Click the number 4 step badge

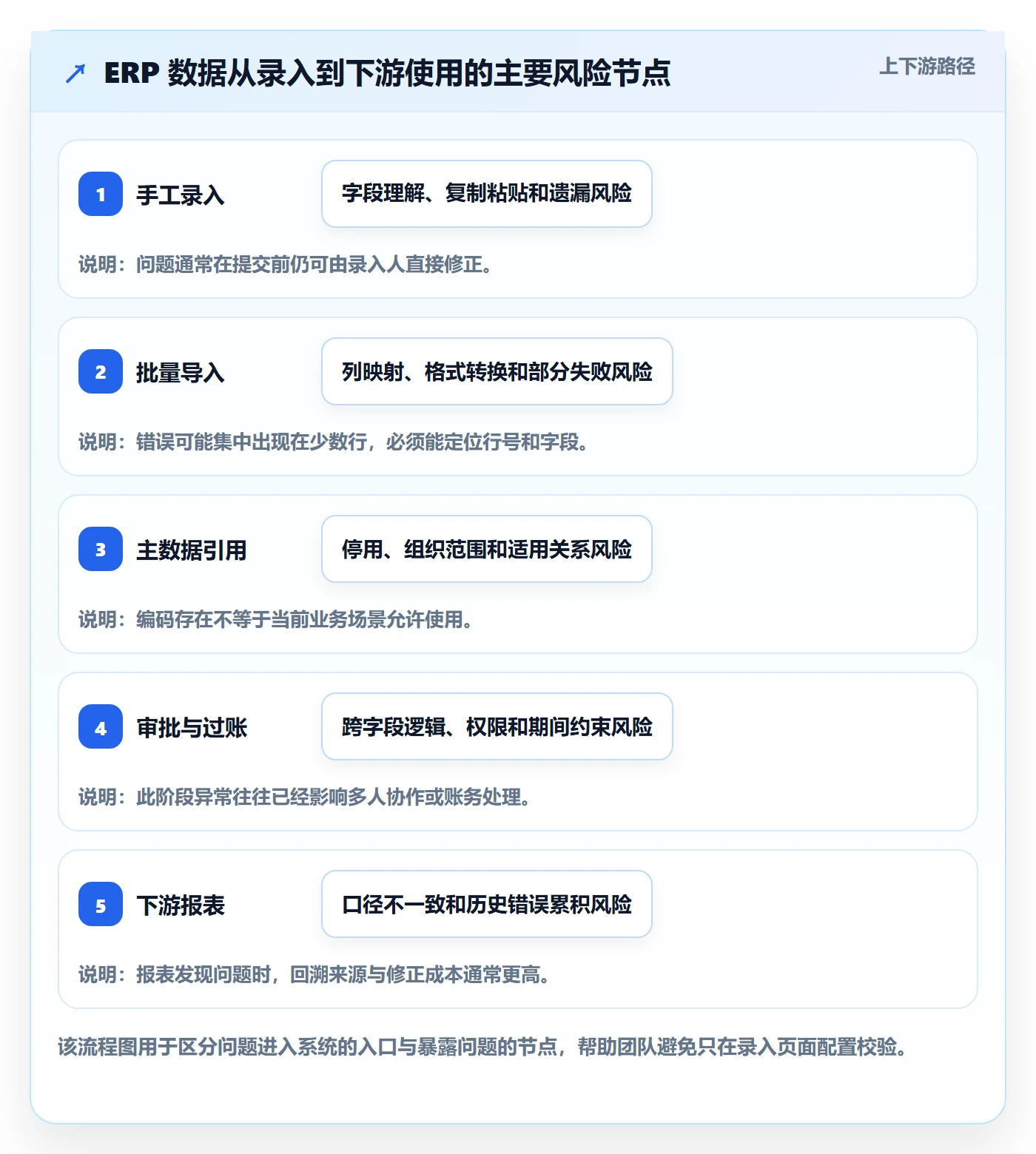click(101, 726)
